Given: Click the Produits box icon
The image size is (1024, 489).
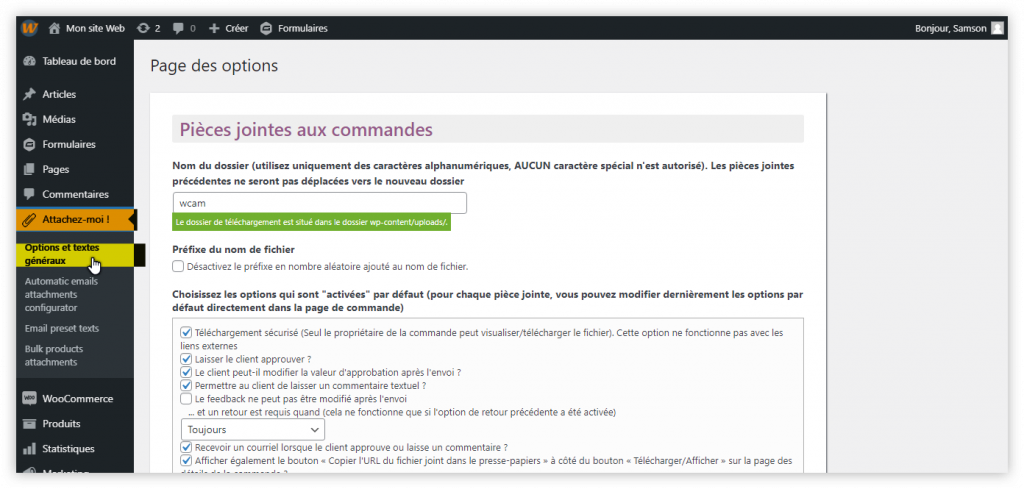Looking at the screenshot, I should (x=29, y=424).
